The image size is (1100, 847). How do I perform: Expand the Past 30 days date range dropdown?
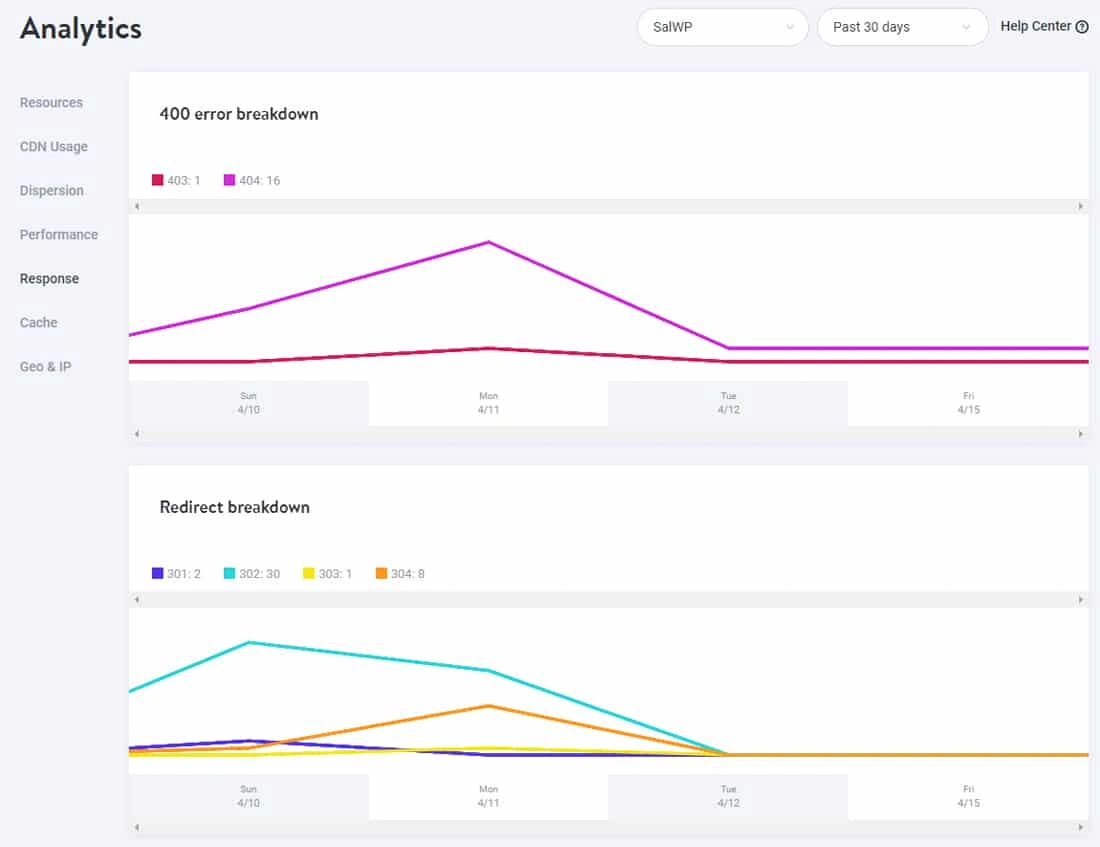(900, 27)
